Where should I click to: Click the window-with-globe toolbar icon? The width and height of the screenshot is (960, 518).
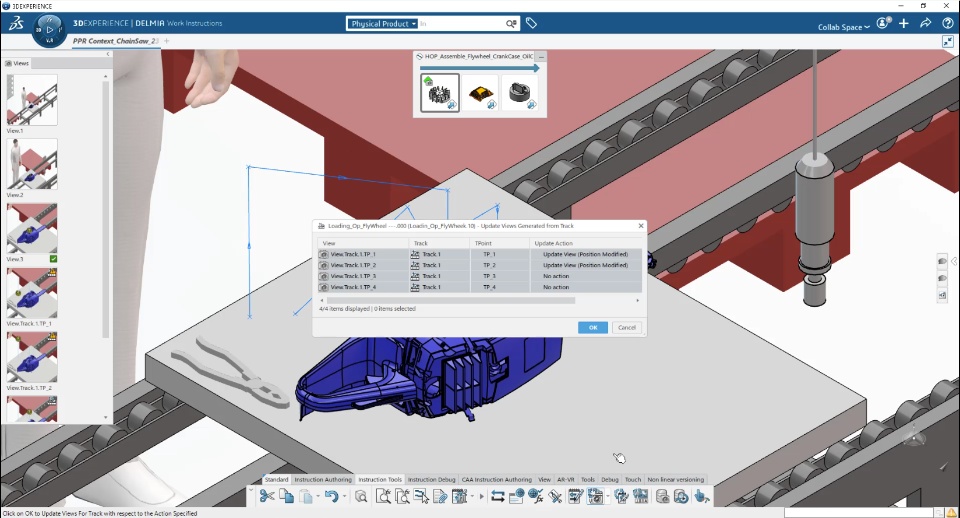(x=517, y=496)
